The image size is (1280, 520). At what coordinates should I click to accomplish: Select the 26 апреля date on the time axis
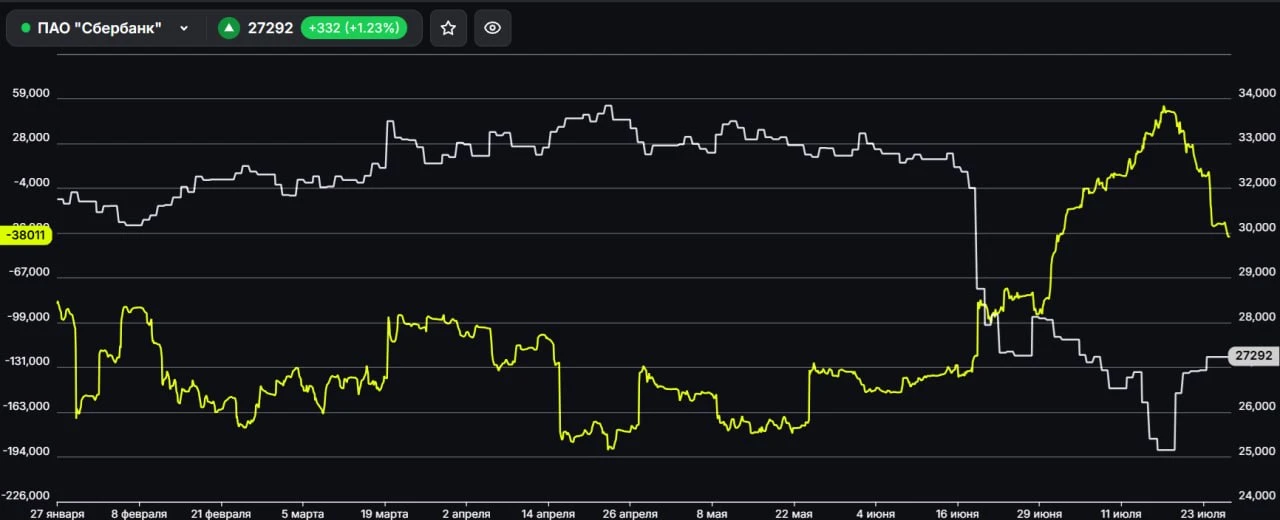[630, 513]
